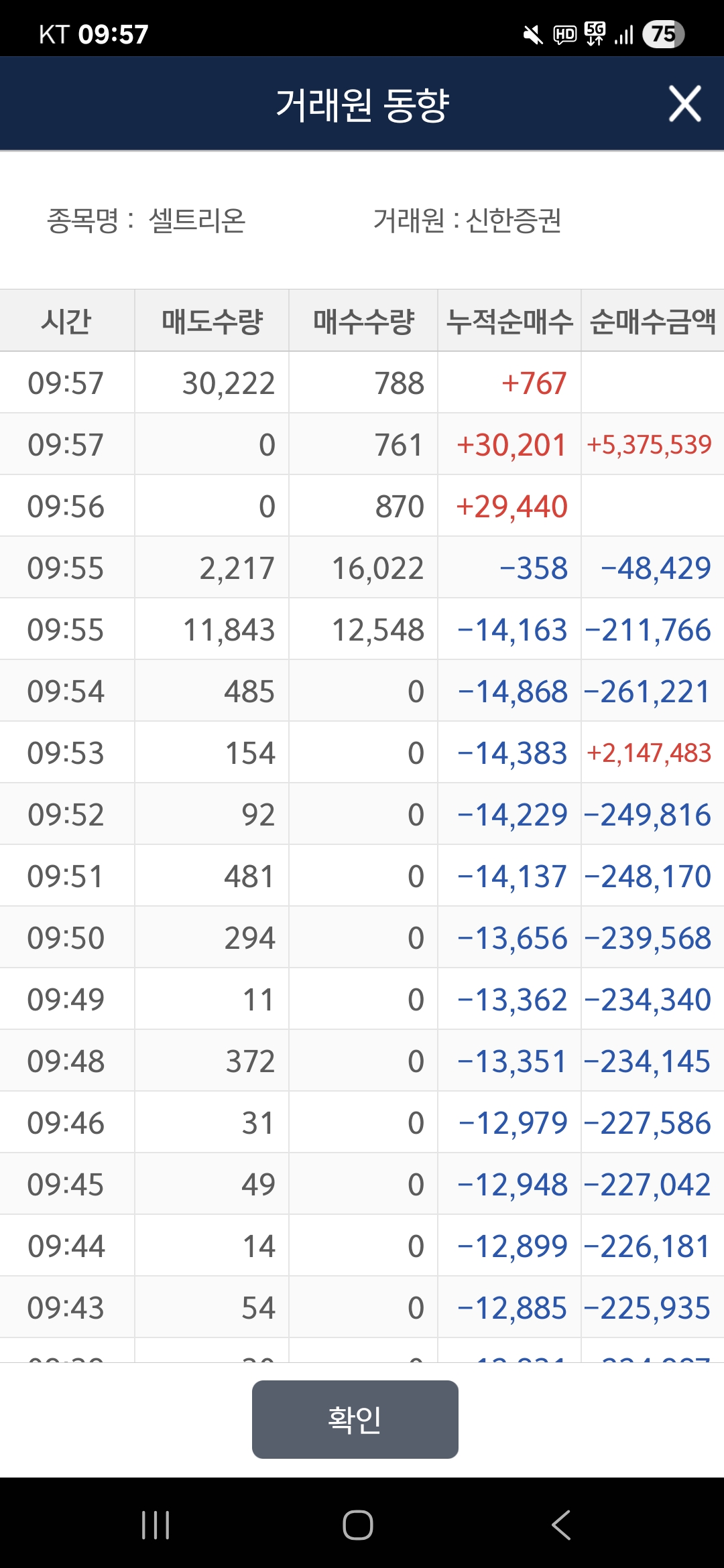Select the 매수수량 column header
The height and width of the screenshot is (1568, 724).
coord(363,320)
